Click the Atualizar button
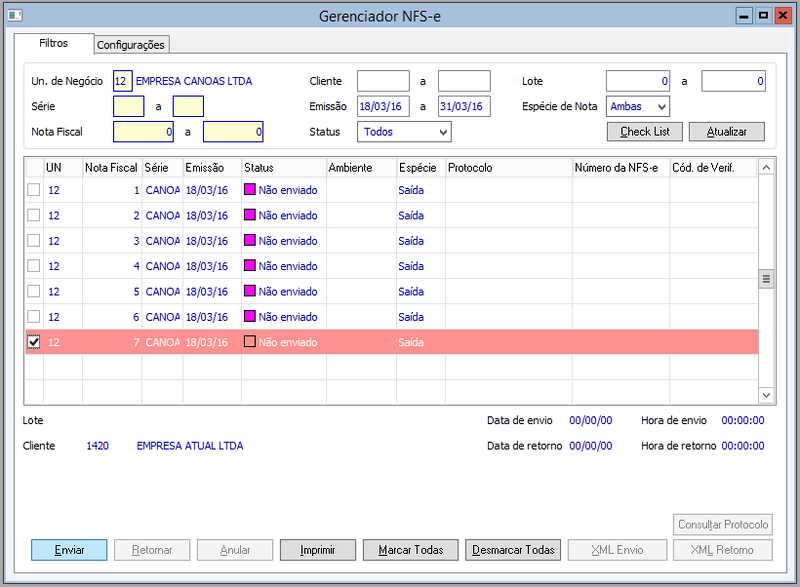The height and width of the screenshot is (587, 800). [x=727, y=132]
